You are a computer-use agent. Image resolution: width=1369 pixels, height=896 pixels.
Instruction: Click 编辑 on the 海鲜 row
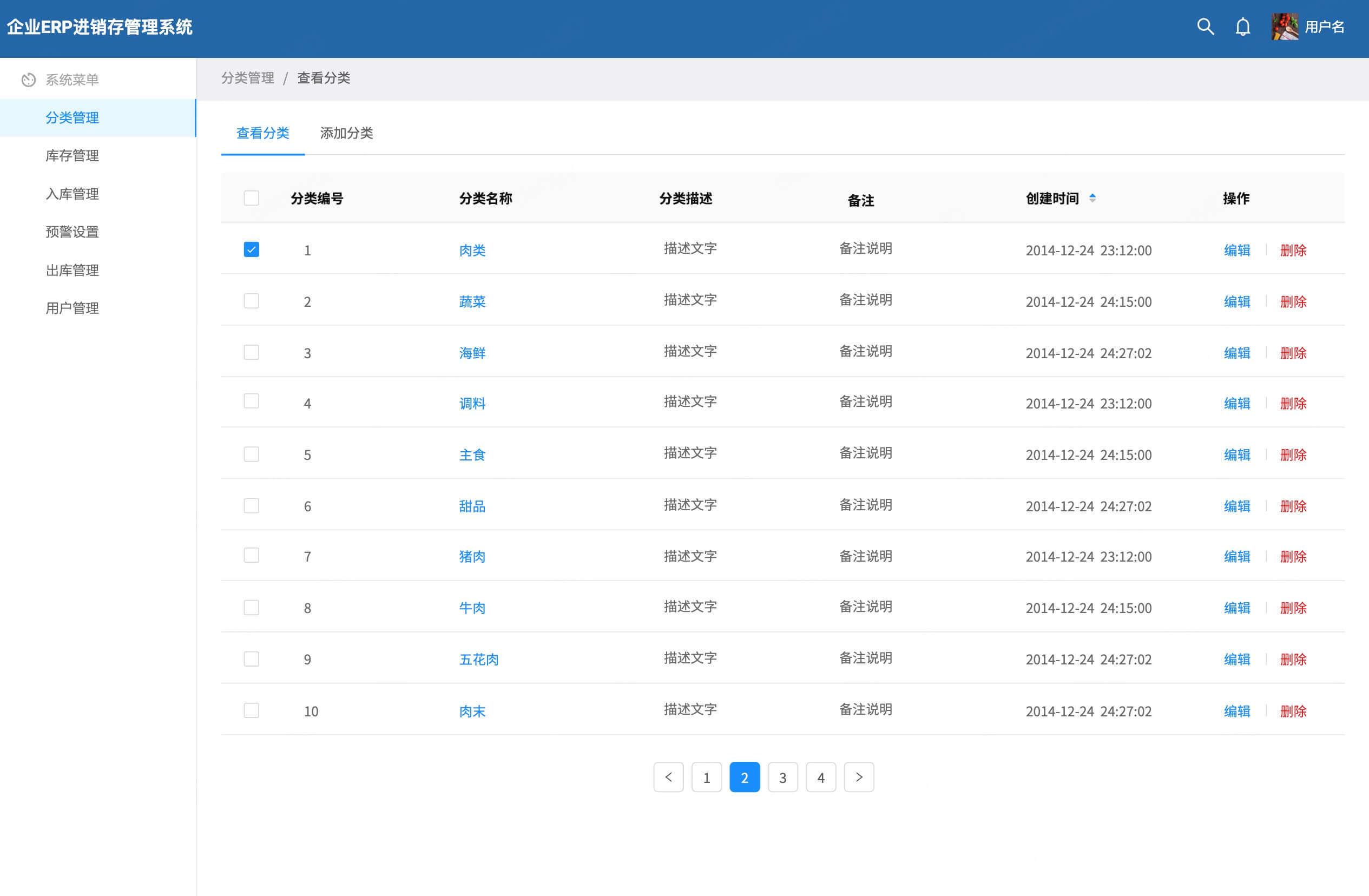tap(1237, 353)
